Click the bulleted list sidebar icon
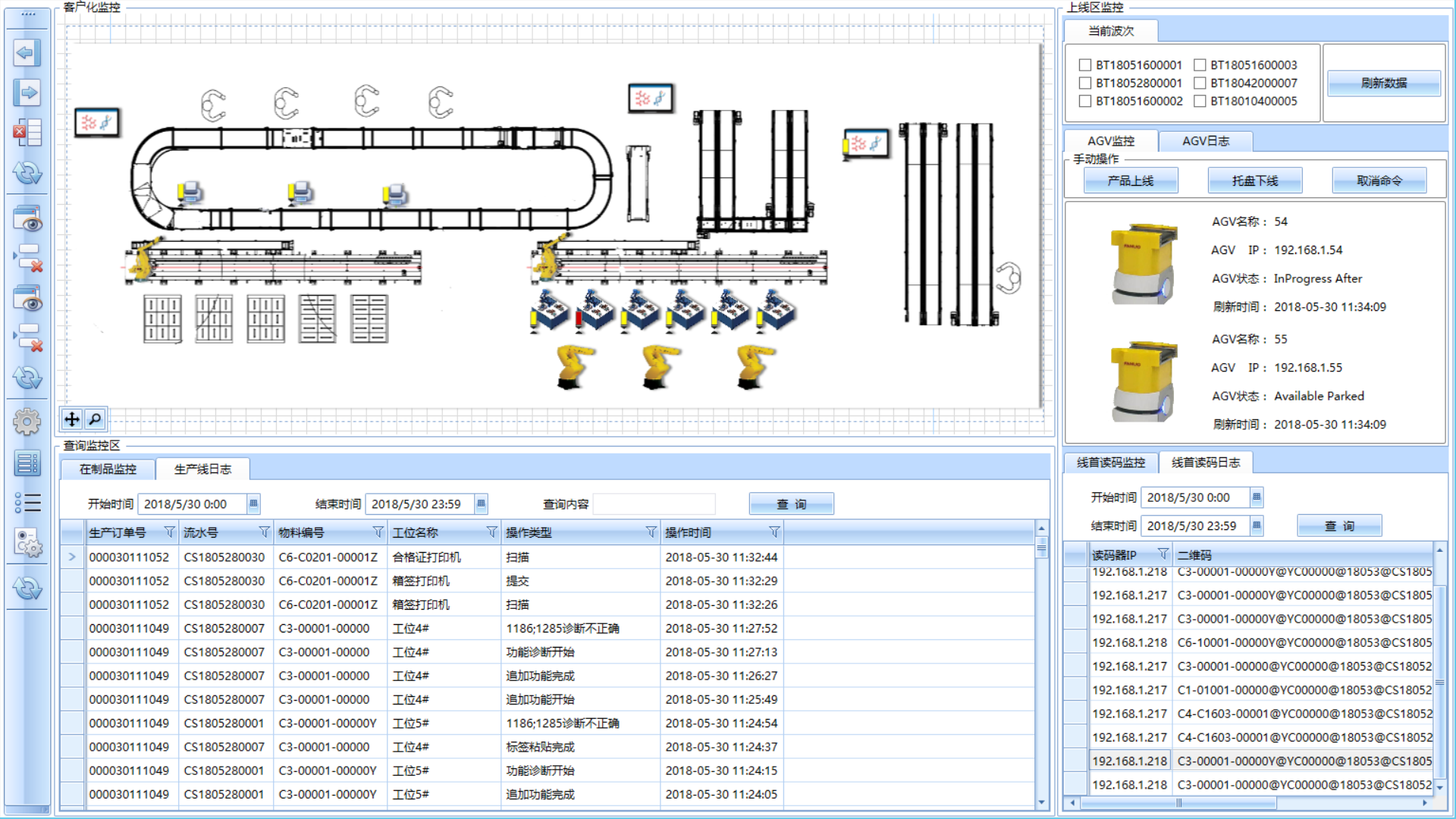Image resolution: width=1456 pixels, height=819 pixels. pyautogui.click(x=27, y=503)
